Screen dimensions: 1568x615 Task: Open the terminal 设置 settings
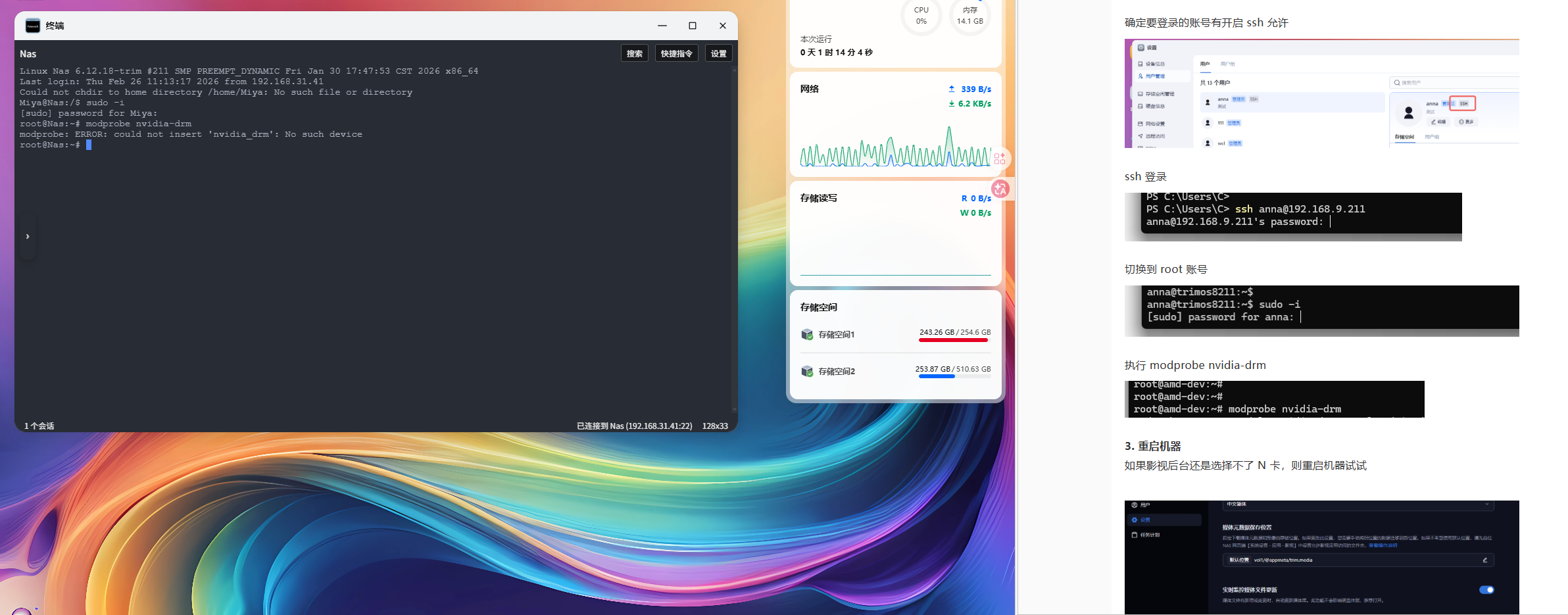click(x=719, y=53)
